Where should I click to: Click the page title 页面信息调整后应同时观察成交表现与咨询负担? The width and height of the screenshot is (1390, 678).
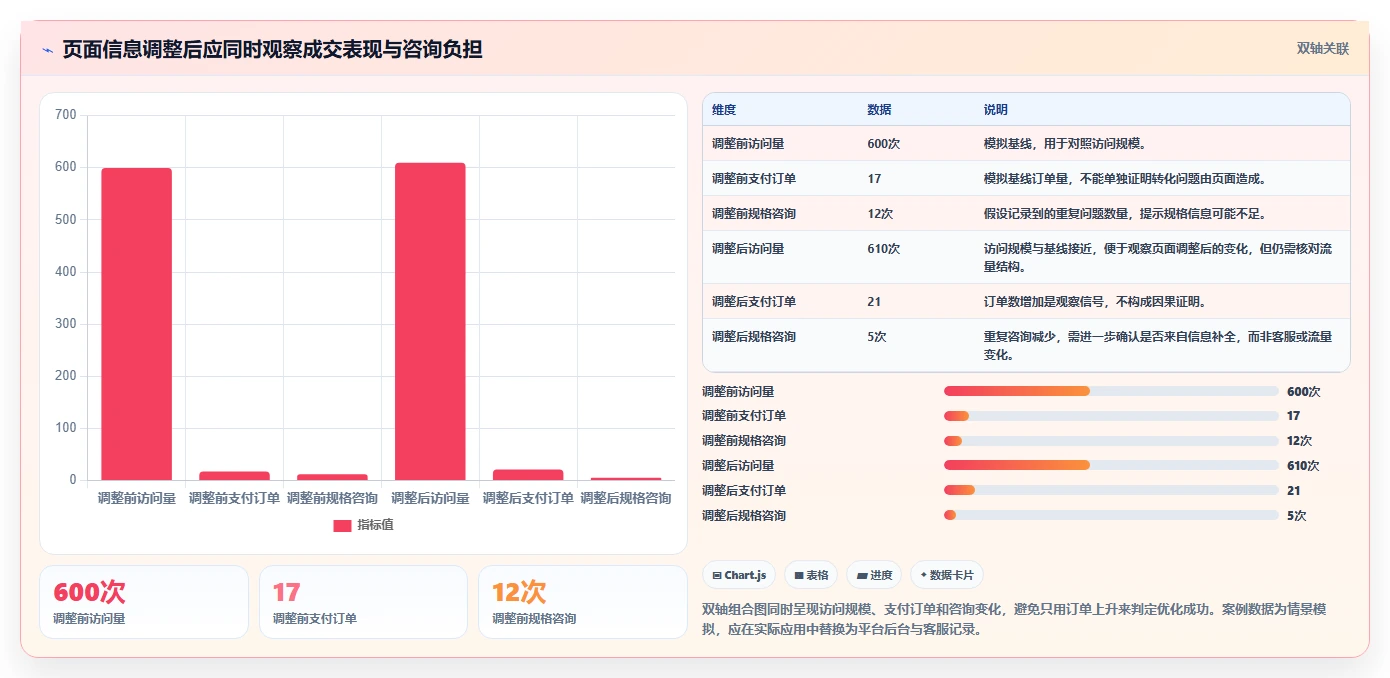point(272,49)
